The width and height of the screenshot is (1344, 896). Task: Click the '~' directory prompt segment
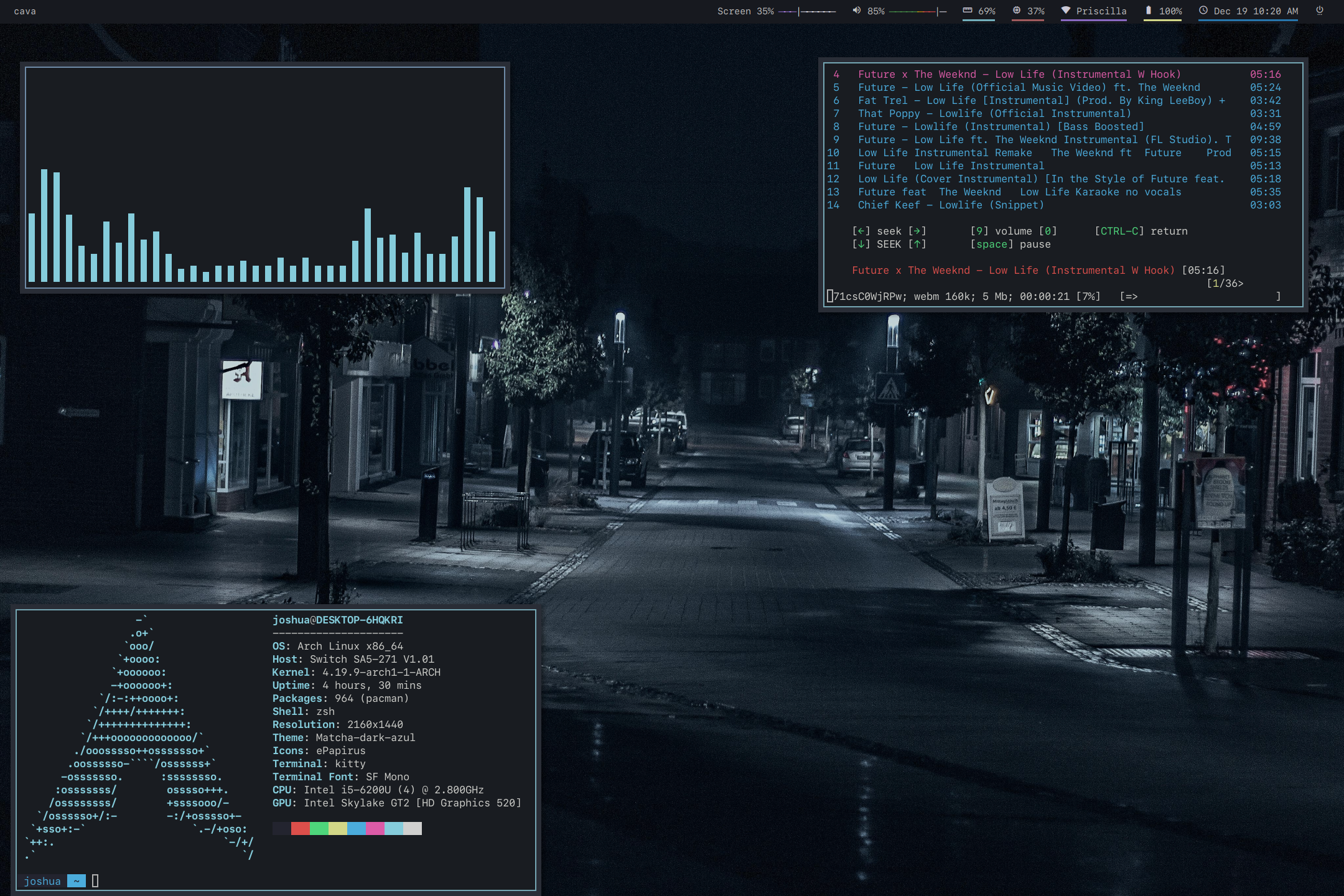(77, 881)
